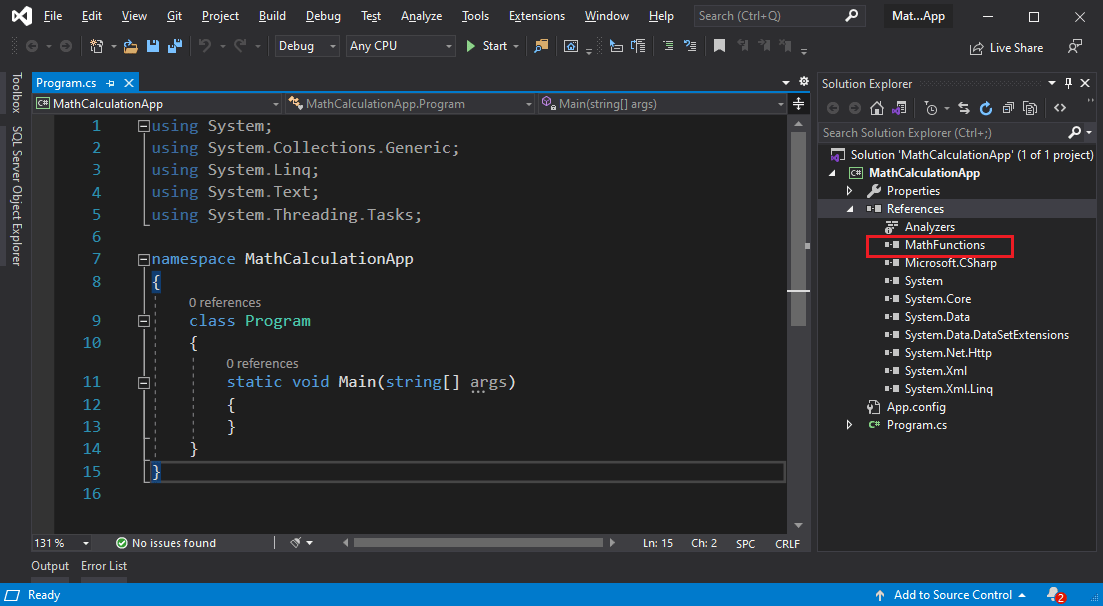
Task: Switch to the Error List tab
Action: [x=103, y=565]
